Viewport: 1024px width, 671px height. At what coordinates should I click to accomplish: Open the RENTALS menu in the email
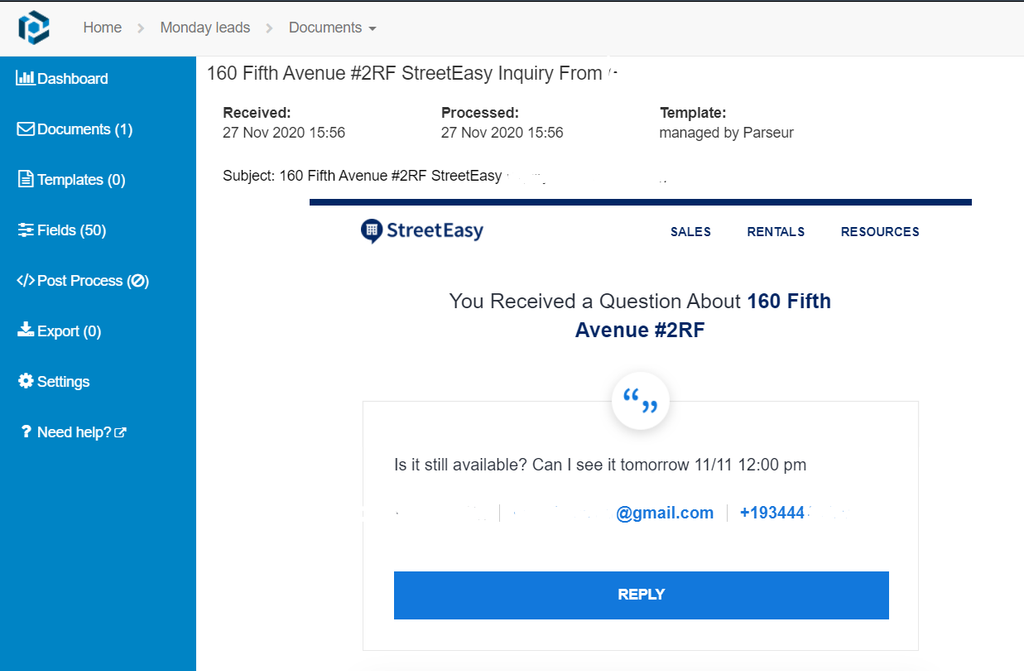click(x=775, y=232)
